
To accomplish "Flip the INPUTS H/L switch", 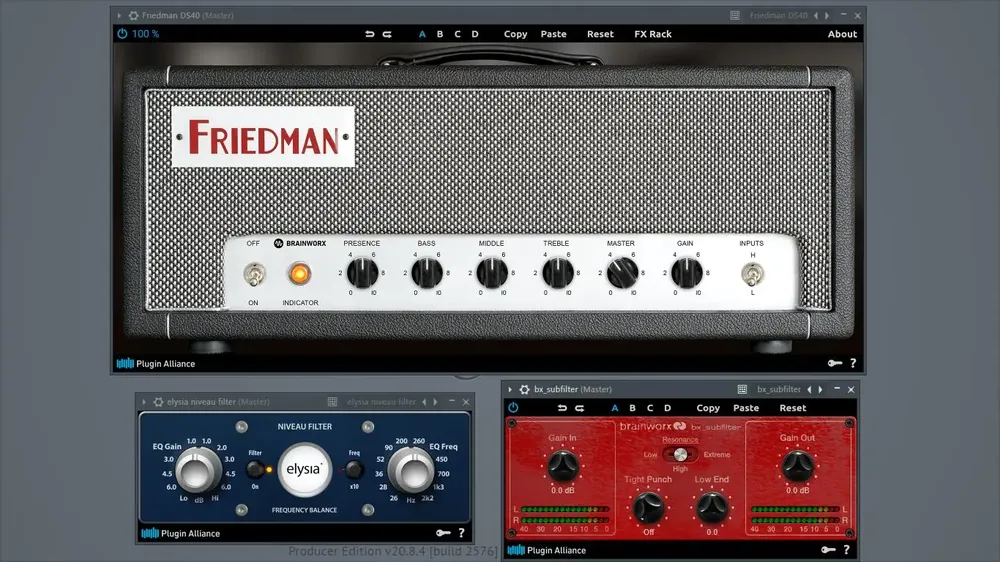I will [753, 274].
